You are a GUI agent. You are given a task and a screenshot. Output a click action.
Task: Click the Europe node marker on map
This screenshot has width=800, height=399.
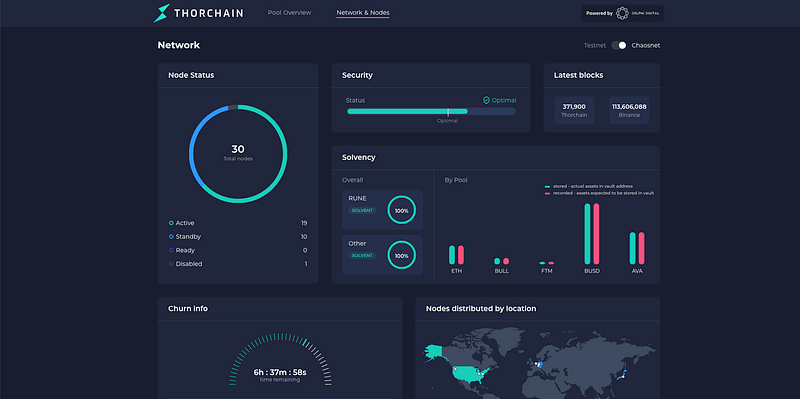point(539,364)
